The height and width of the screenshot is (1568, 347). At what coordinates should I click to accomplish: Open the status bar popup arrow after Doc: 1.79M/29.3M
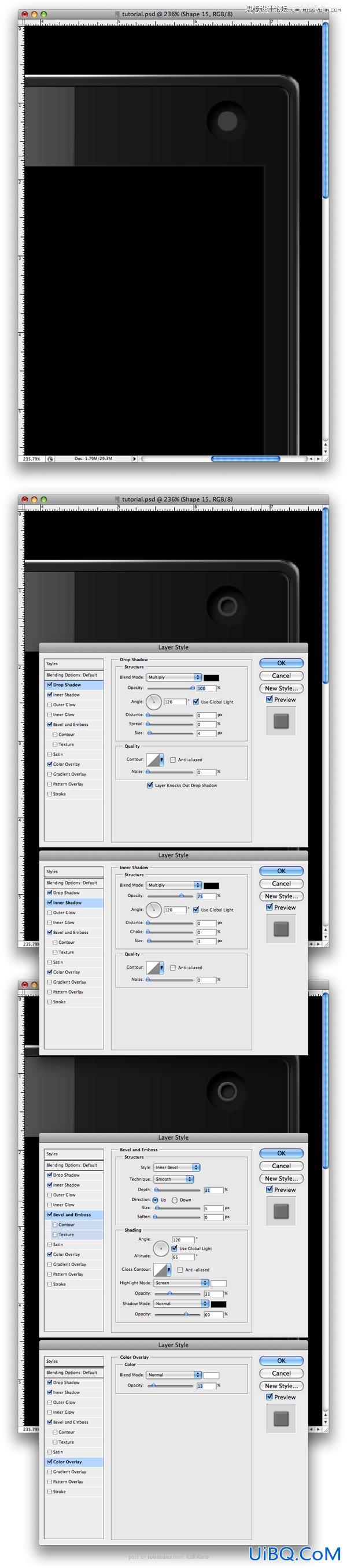click(x=135, y=458)
